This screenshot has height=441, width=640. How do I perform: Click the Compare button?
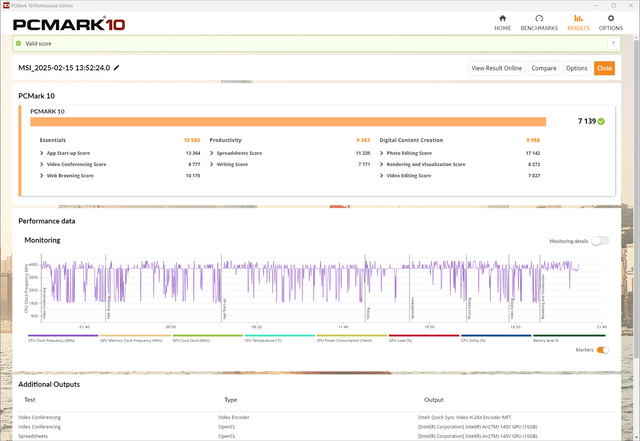544,68
